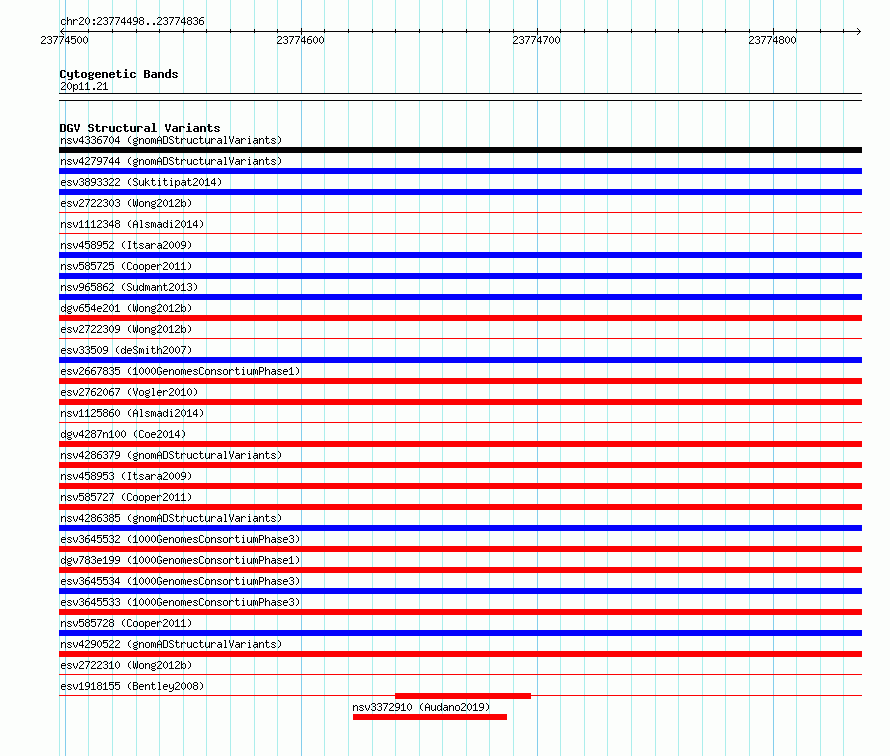The image size is (890, 756).
Task: Open the esv2722303 (Wong2012b) variant
Action: pyautogui.click(x=126, y=203)
